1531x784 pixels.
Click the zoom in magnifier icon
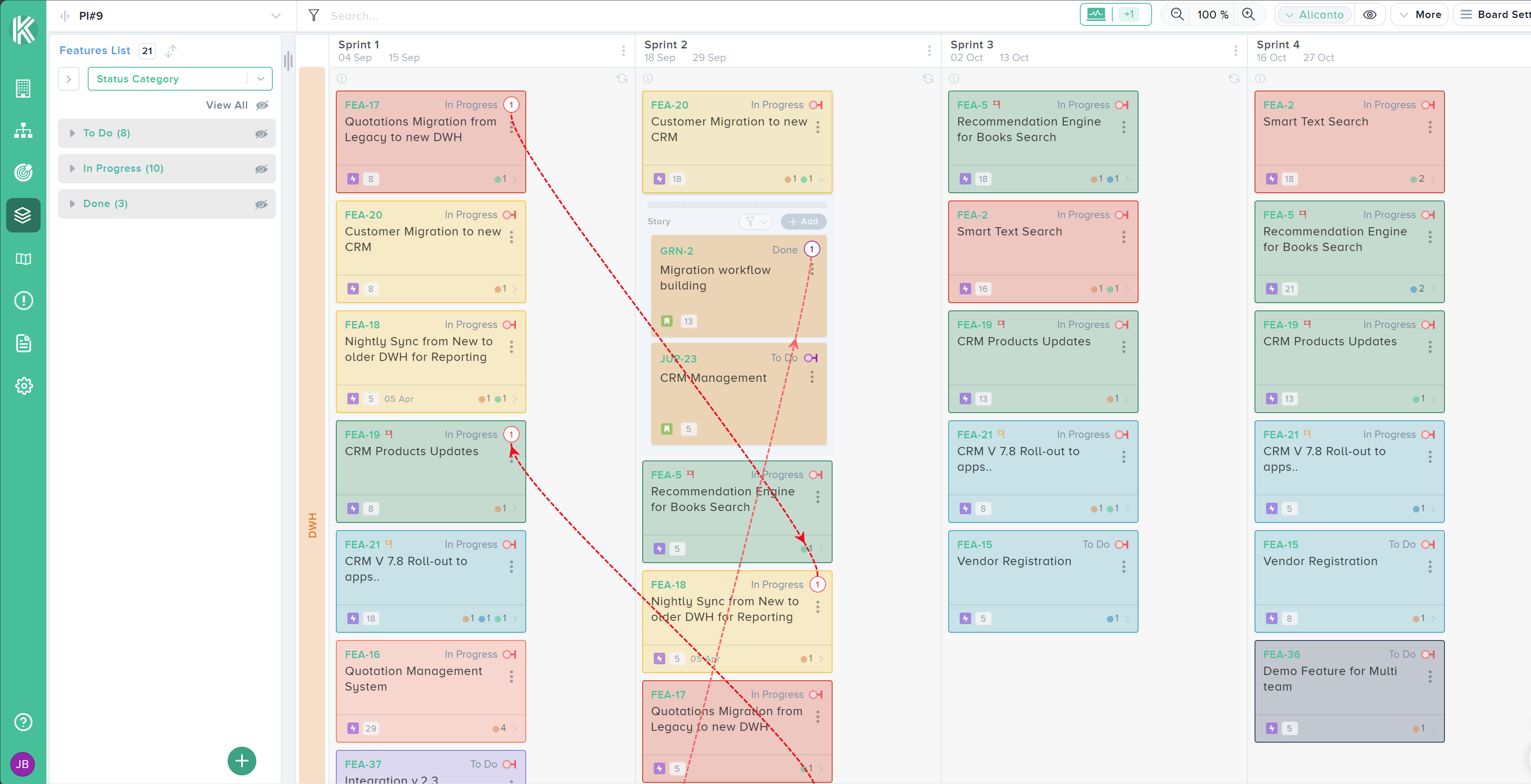coord(1249,14)
